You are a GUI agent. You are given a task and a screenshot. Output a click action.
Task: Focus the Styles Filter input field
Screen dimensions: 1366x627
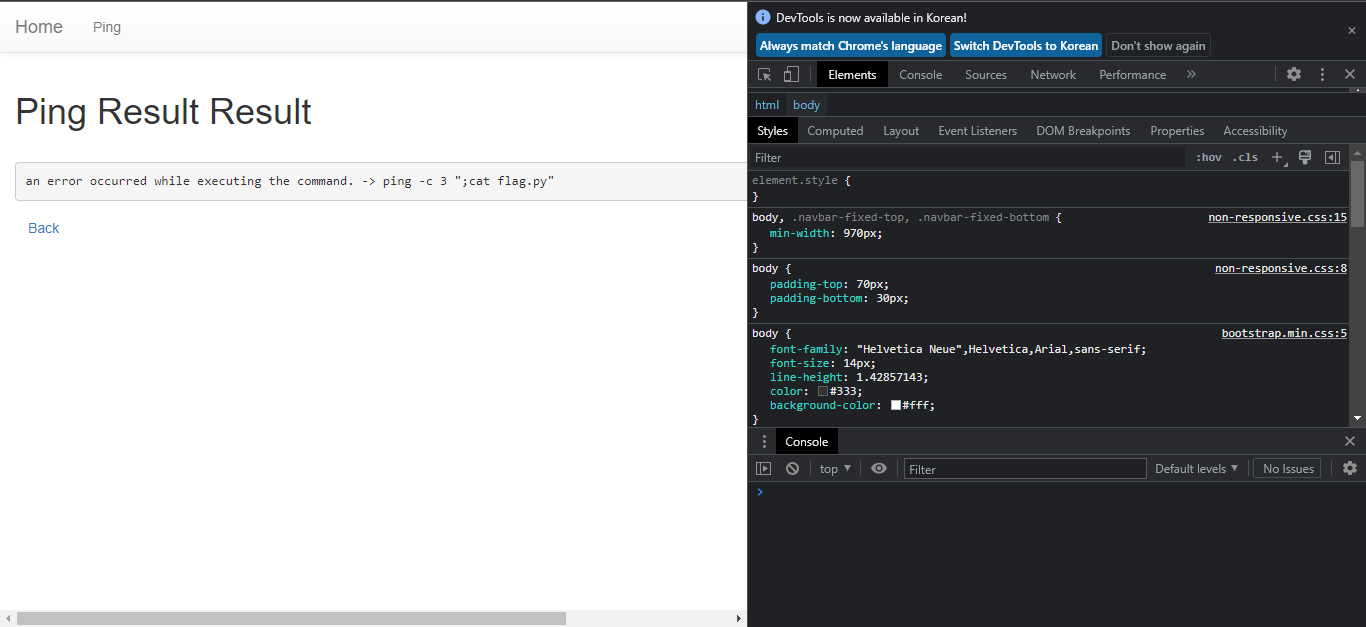click(x=968, y=157)
